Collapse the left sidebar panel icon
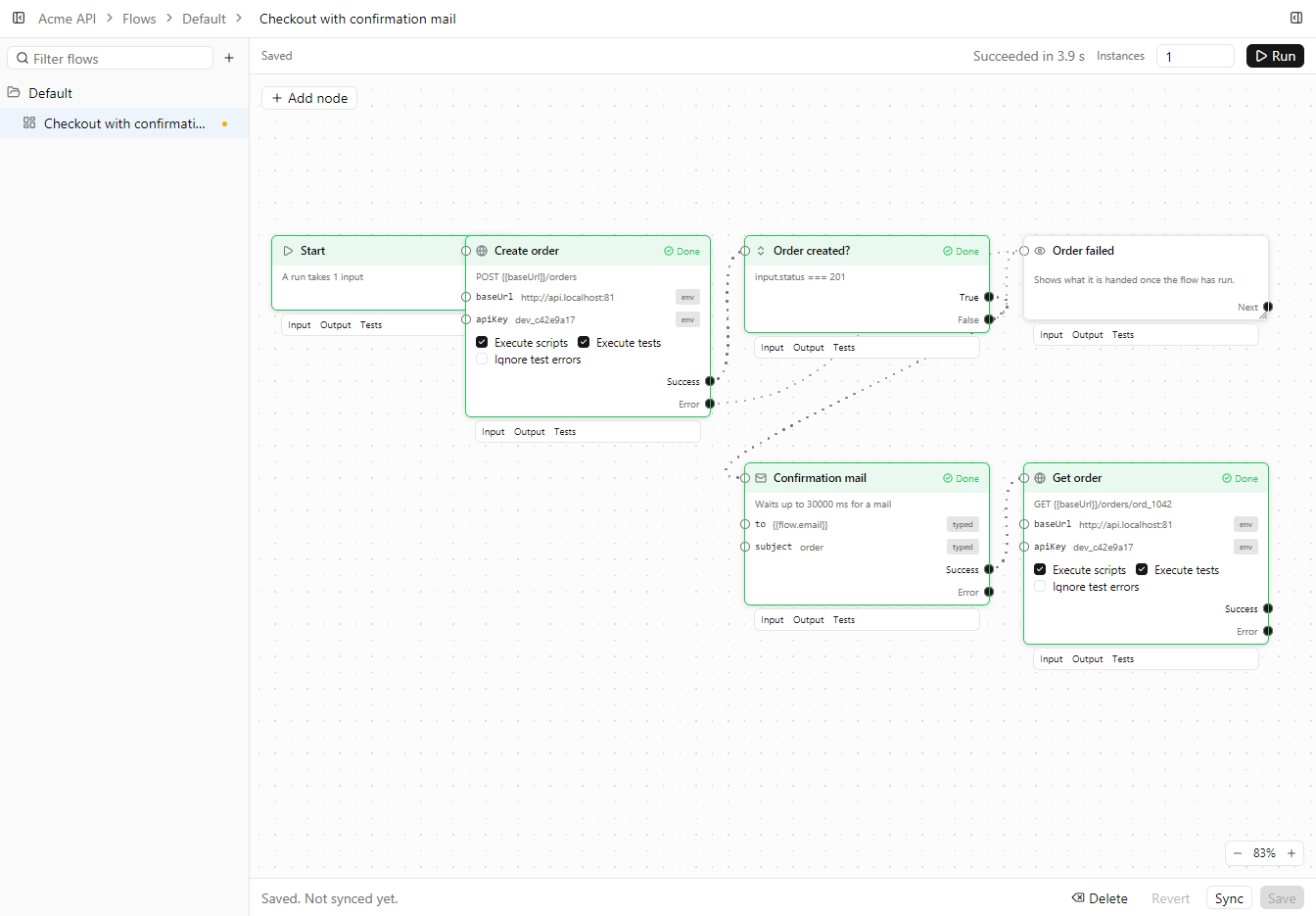 [19, 18]
